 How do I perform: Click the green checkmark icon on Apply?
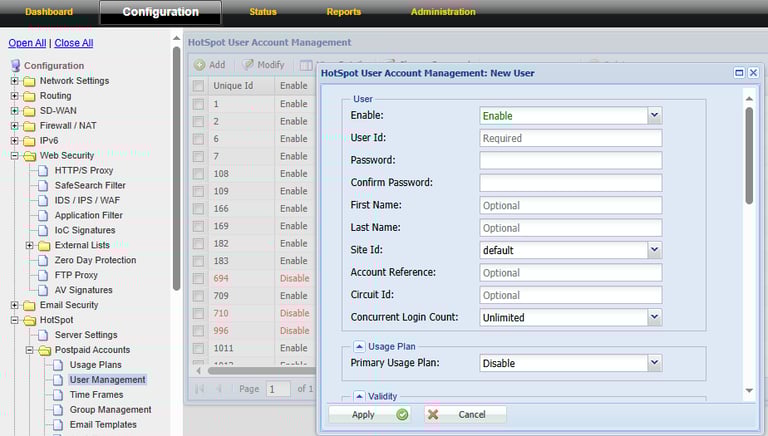coord(402,415)
